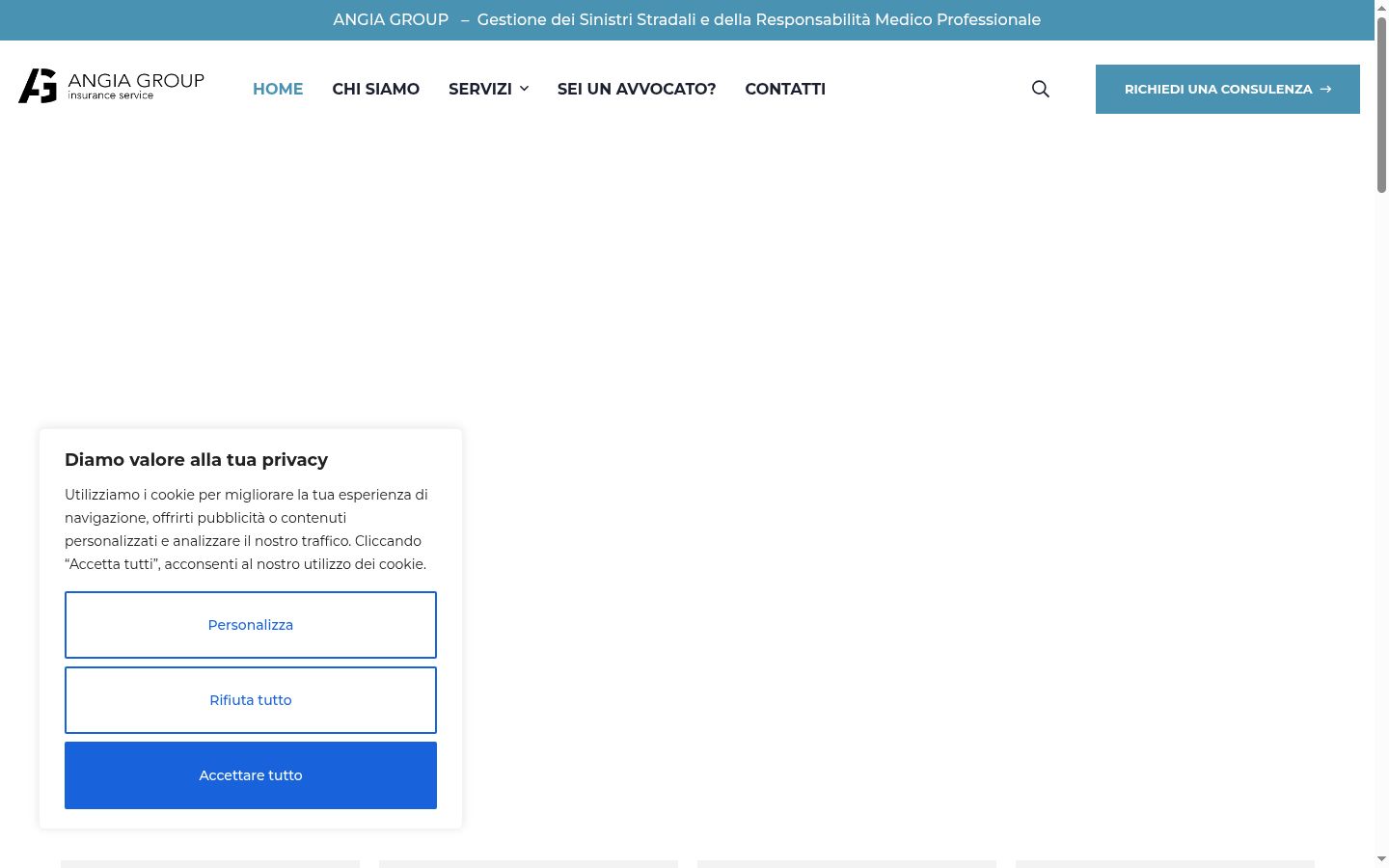Click the scrollbar up arrow
Image resolution: width=1389 pixels, height=868 pixels.
pyautogui.click(x=1381, y=7)
